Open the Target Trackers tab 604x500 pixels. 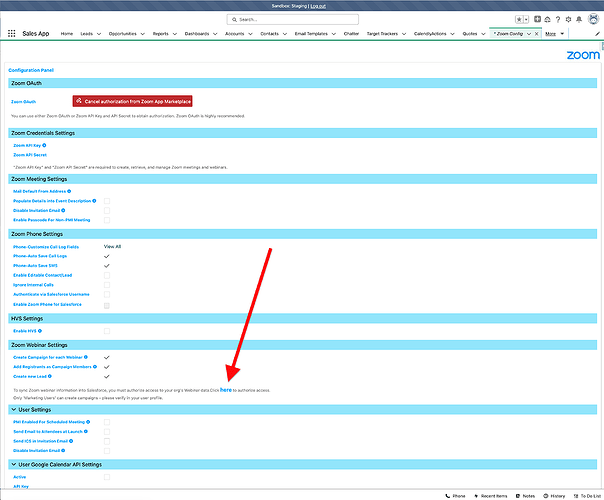(x=382, y=34)
